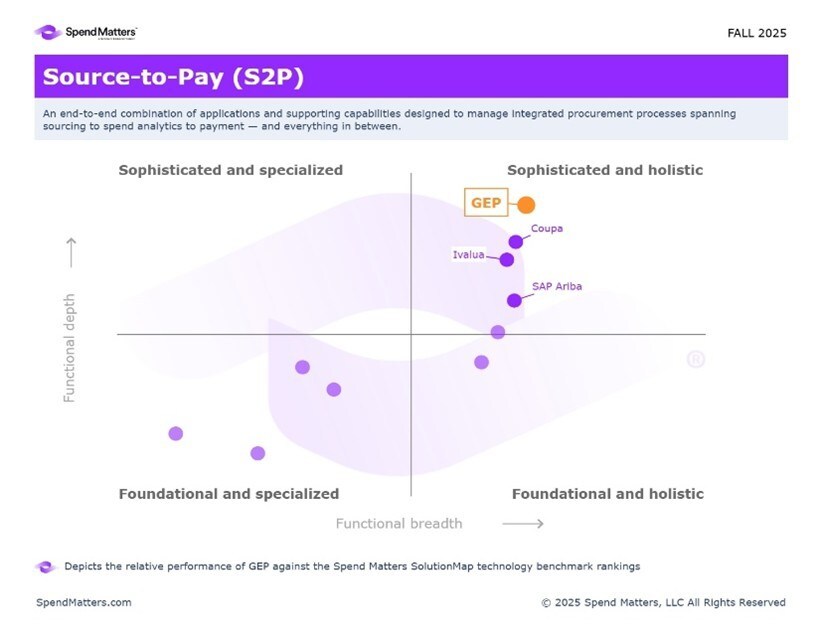The image size is (822, 642).
Task: Click the Coupa vendor label
Action: coord(547,229)
